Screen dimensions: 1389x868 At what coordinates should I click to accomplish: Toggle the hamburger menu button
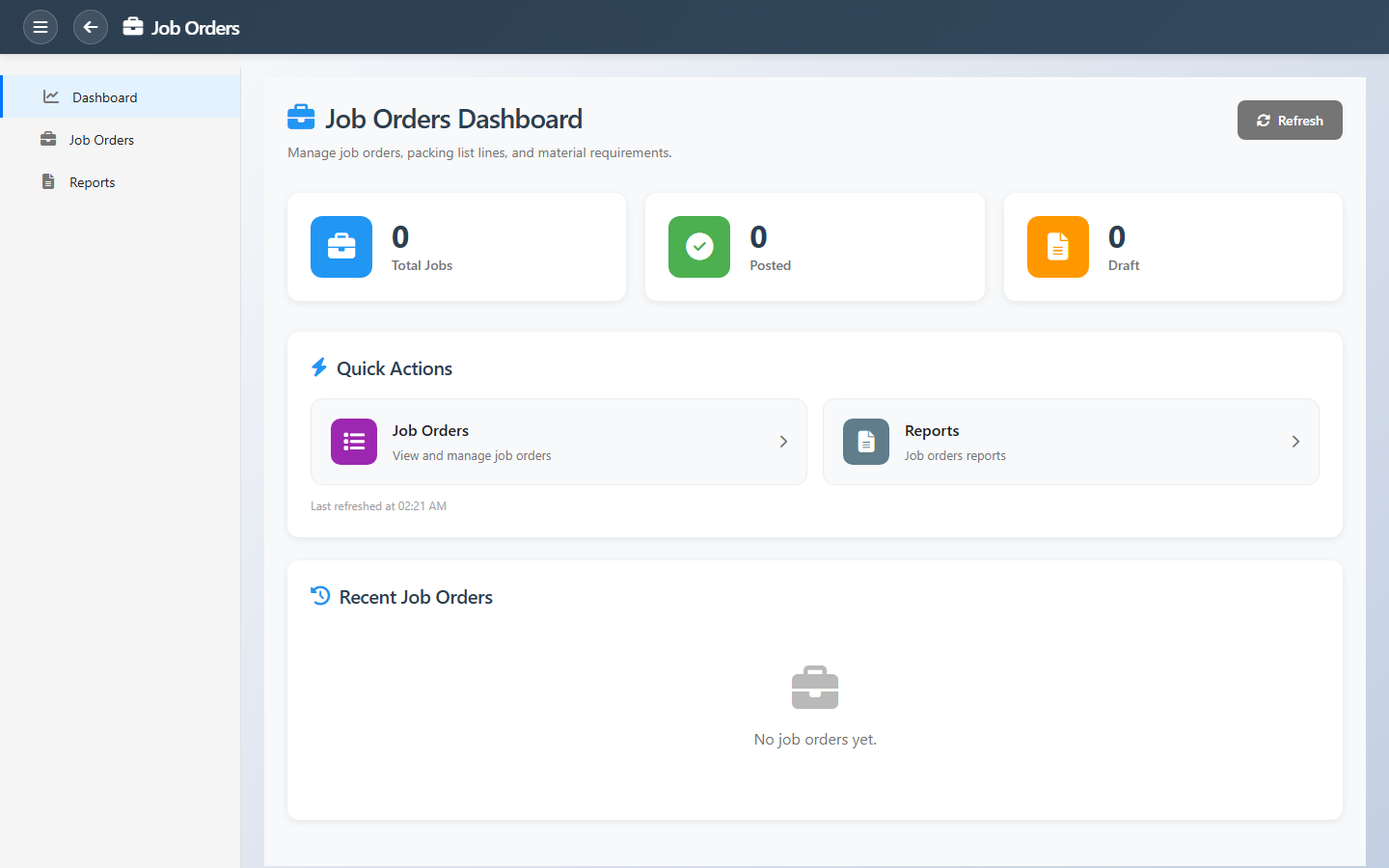[x=41, y=27]
